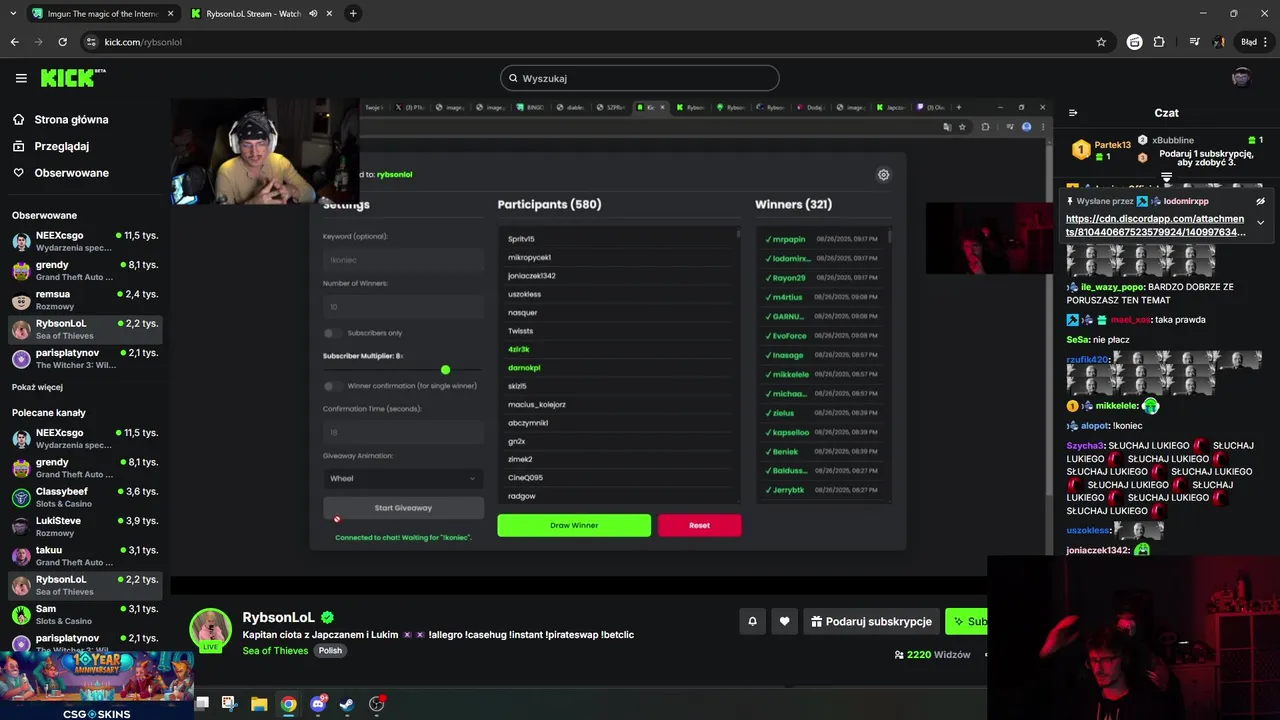Click Draw Winner green button
Viewport: 1280px width, 720px height.
coord(574,525)
